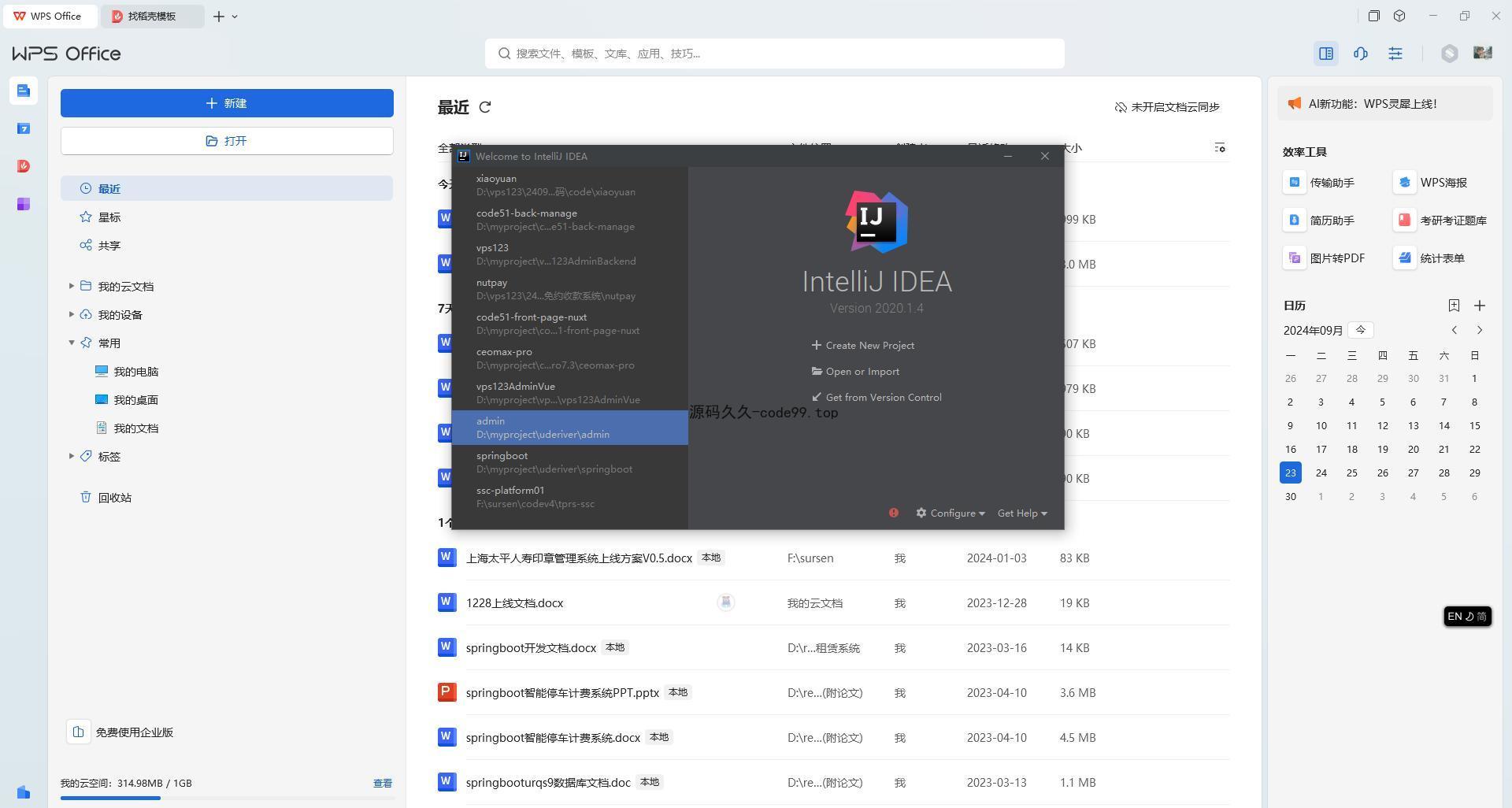This screenshot has height=808, width=1512.
Task: Expand 我的云文档 tree node
Action: click(72, 286)
